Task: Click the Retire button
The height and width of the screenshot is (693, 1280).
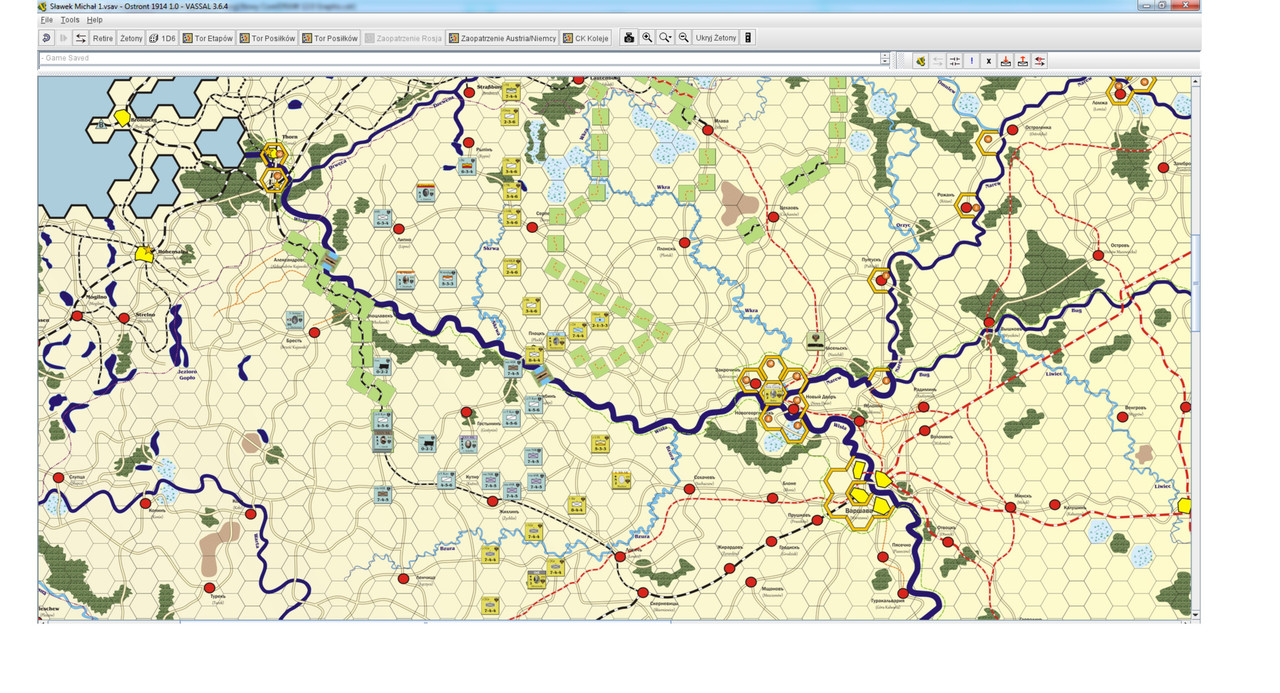Action: pos(103,38)
